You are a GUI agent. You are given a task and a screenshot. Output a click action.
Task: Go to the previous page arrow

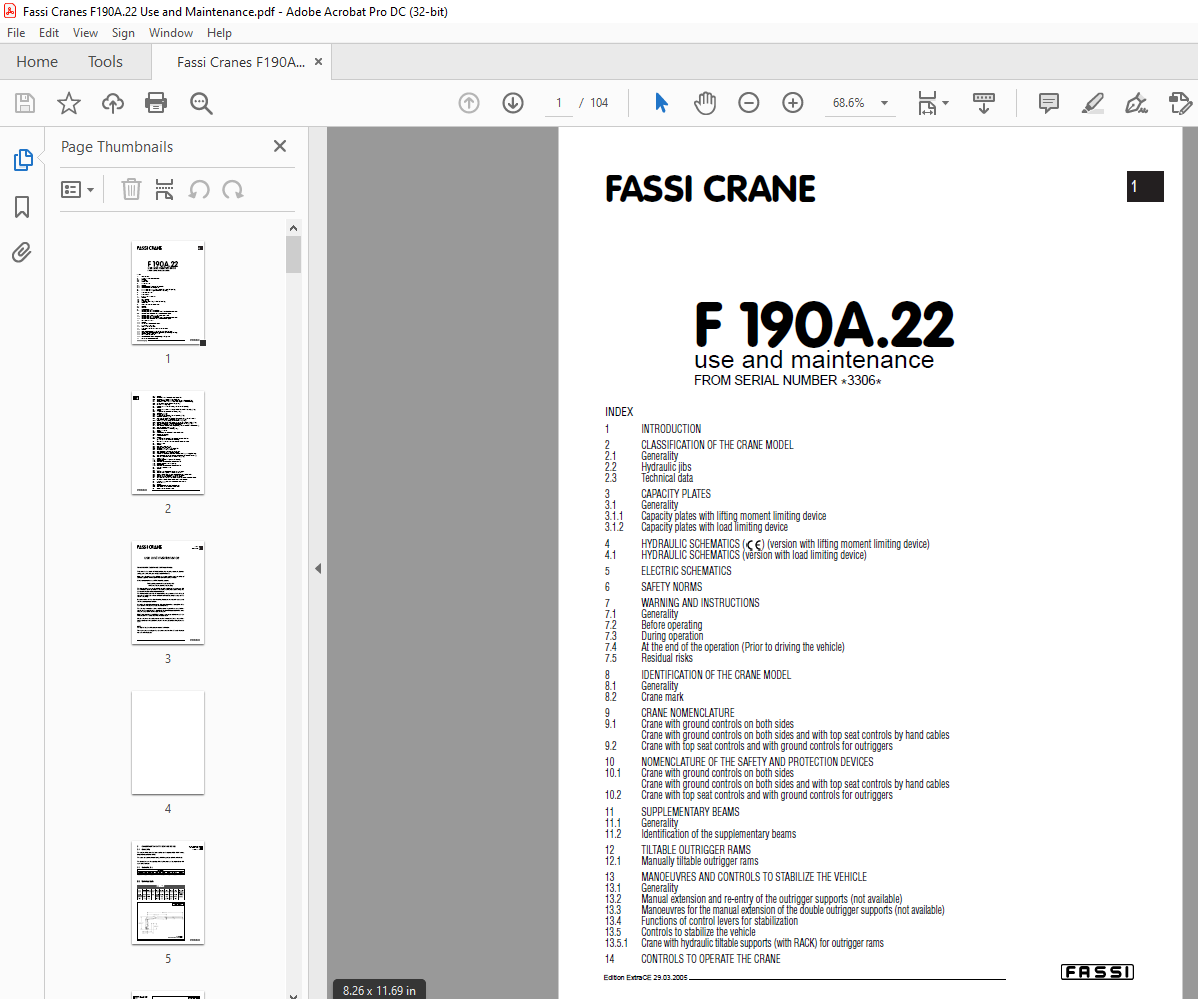tap(469, 103)
